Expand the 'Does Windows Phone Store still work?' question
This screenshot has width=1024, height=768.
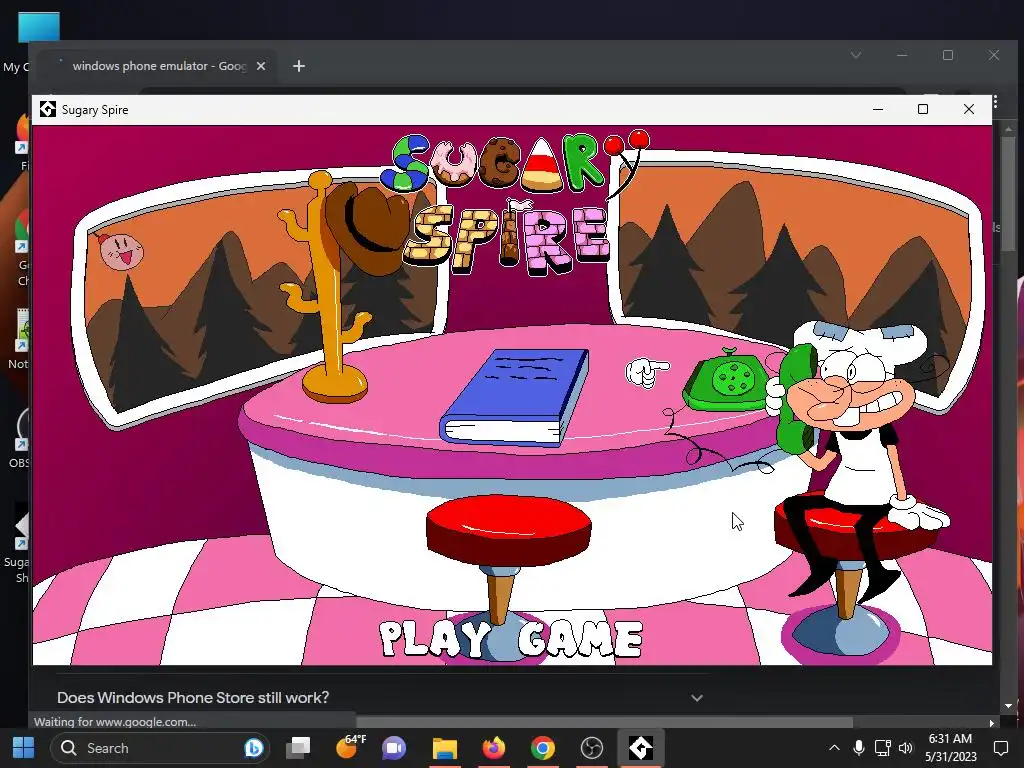[x=697, y=698]
